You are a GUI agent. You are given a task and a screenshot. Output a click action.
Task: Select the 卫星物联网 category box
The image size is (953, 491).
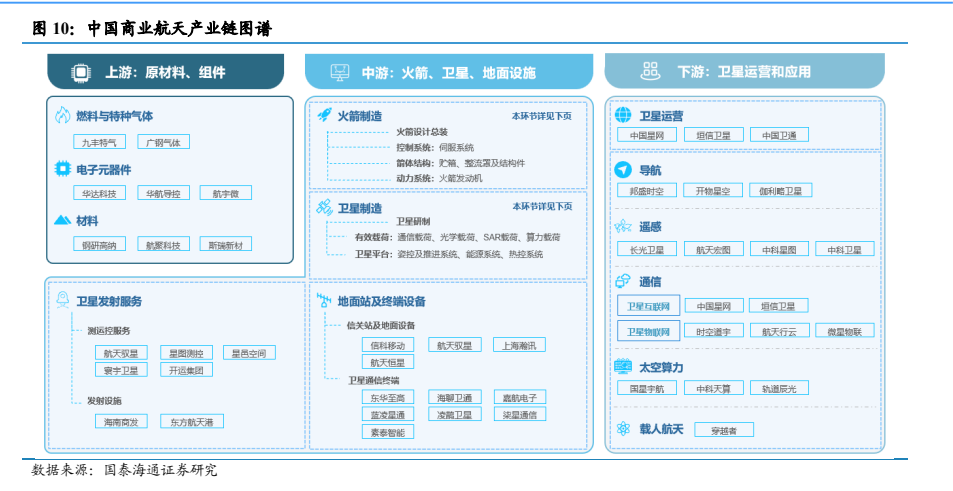coord(649,331)
